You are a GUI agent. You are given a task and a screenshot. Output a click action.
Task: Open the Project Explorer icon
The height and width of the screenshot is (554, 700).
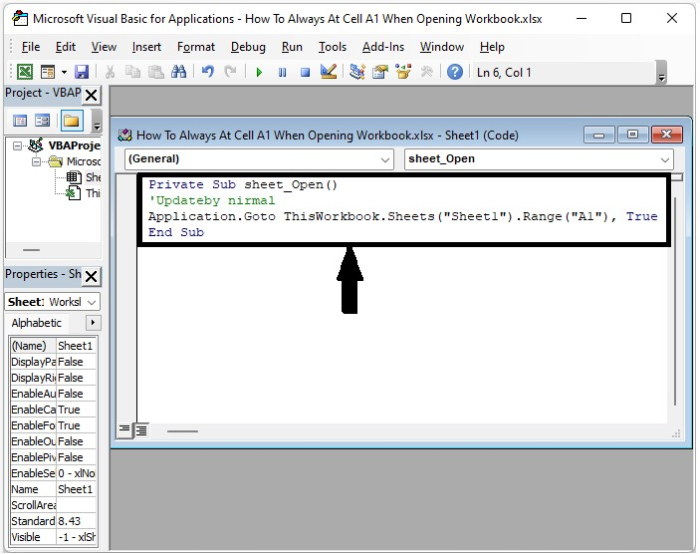[357, 72]
